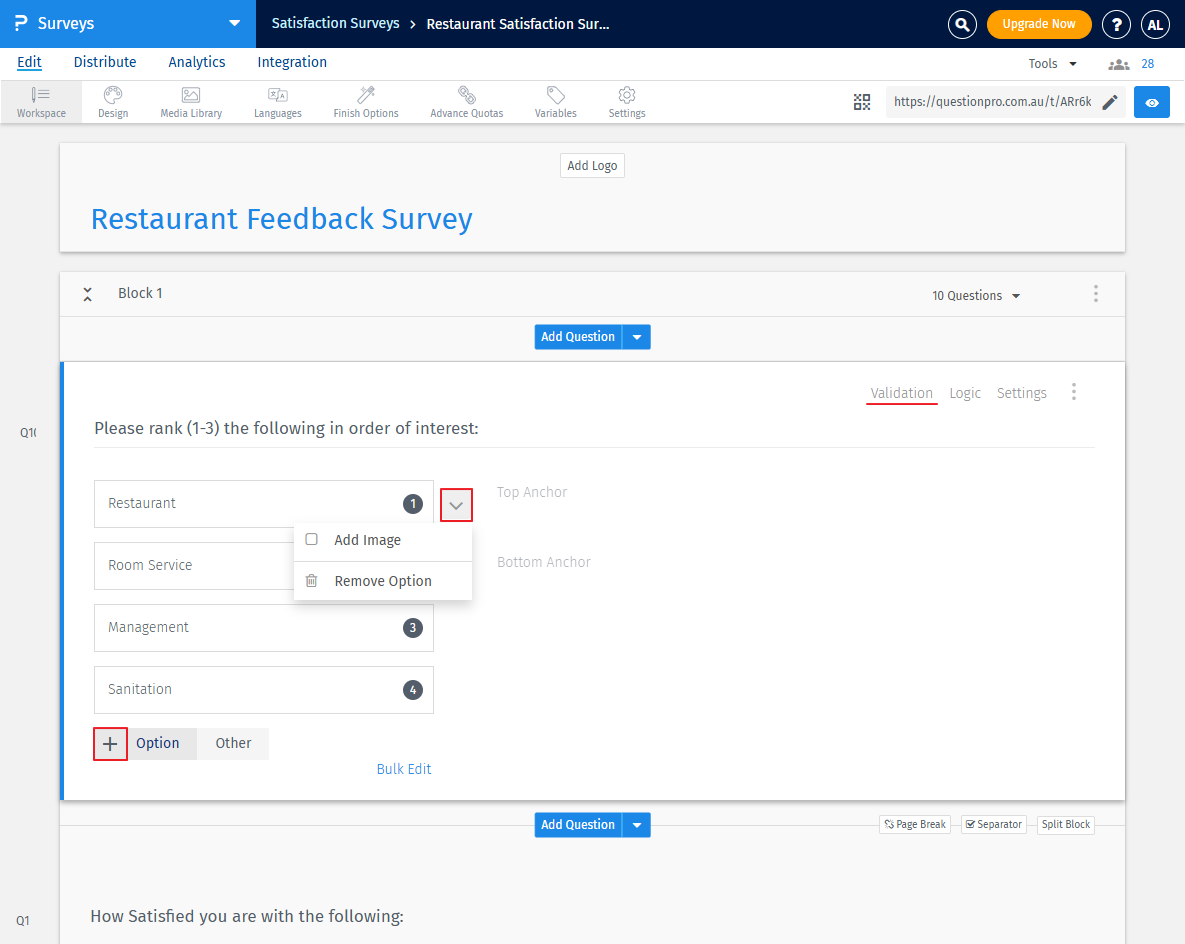Click the QR code icon near the survey URL

[x=862, y=101]
